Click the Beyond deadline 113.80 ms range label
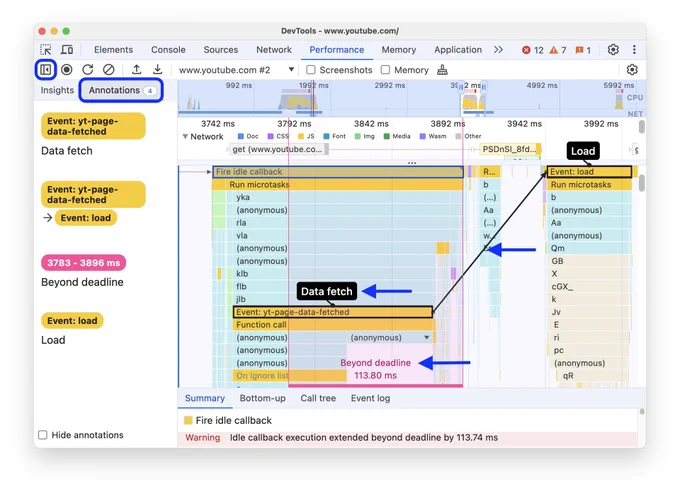 [376, 369]
